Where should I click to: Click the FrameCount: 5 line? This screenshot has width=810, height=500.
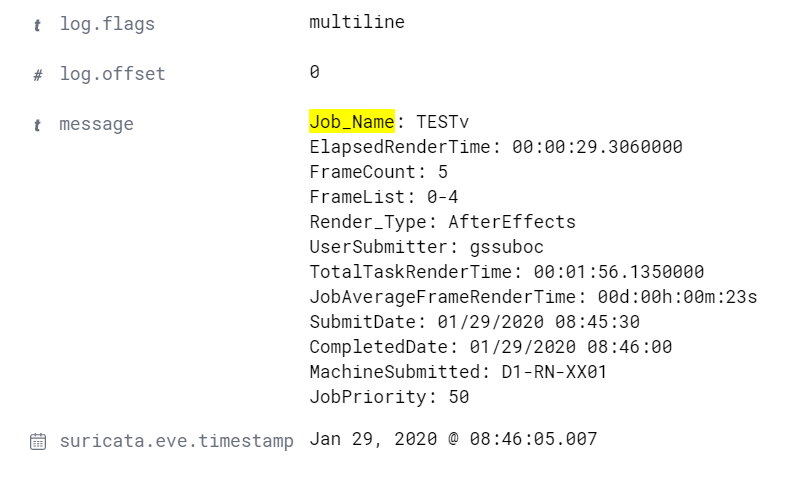pyautogui.click(x=379, y=171)
